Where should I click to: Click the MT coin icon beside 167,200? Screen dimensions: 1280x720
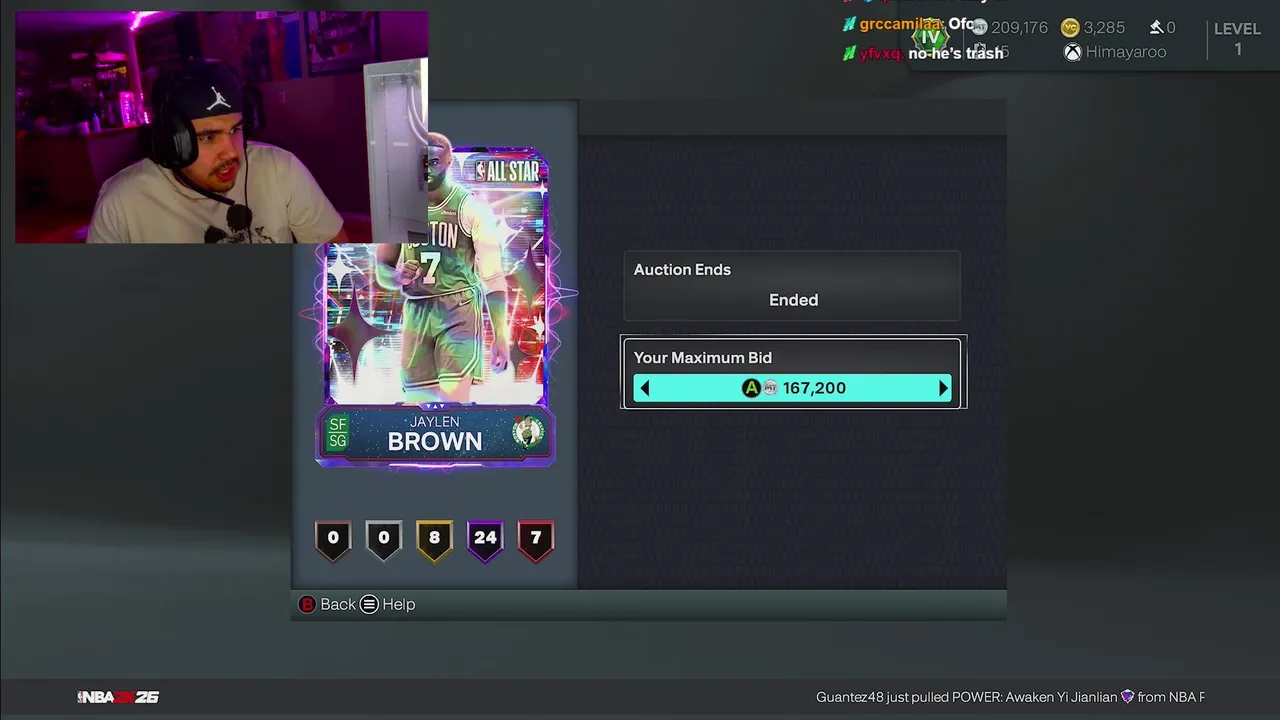(x=770, y=388)
